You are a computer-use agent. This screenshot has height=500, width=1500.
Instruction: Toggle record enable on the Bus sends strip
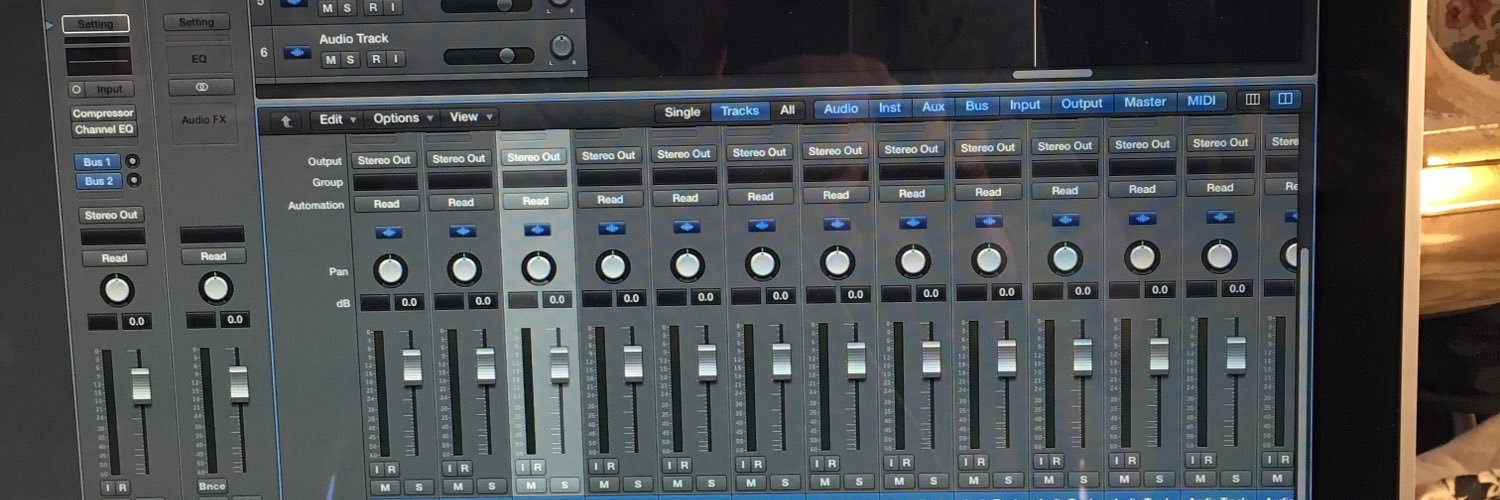tap(122, 488)
